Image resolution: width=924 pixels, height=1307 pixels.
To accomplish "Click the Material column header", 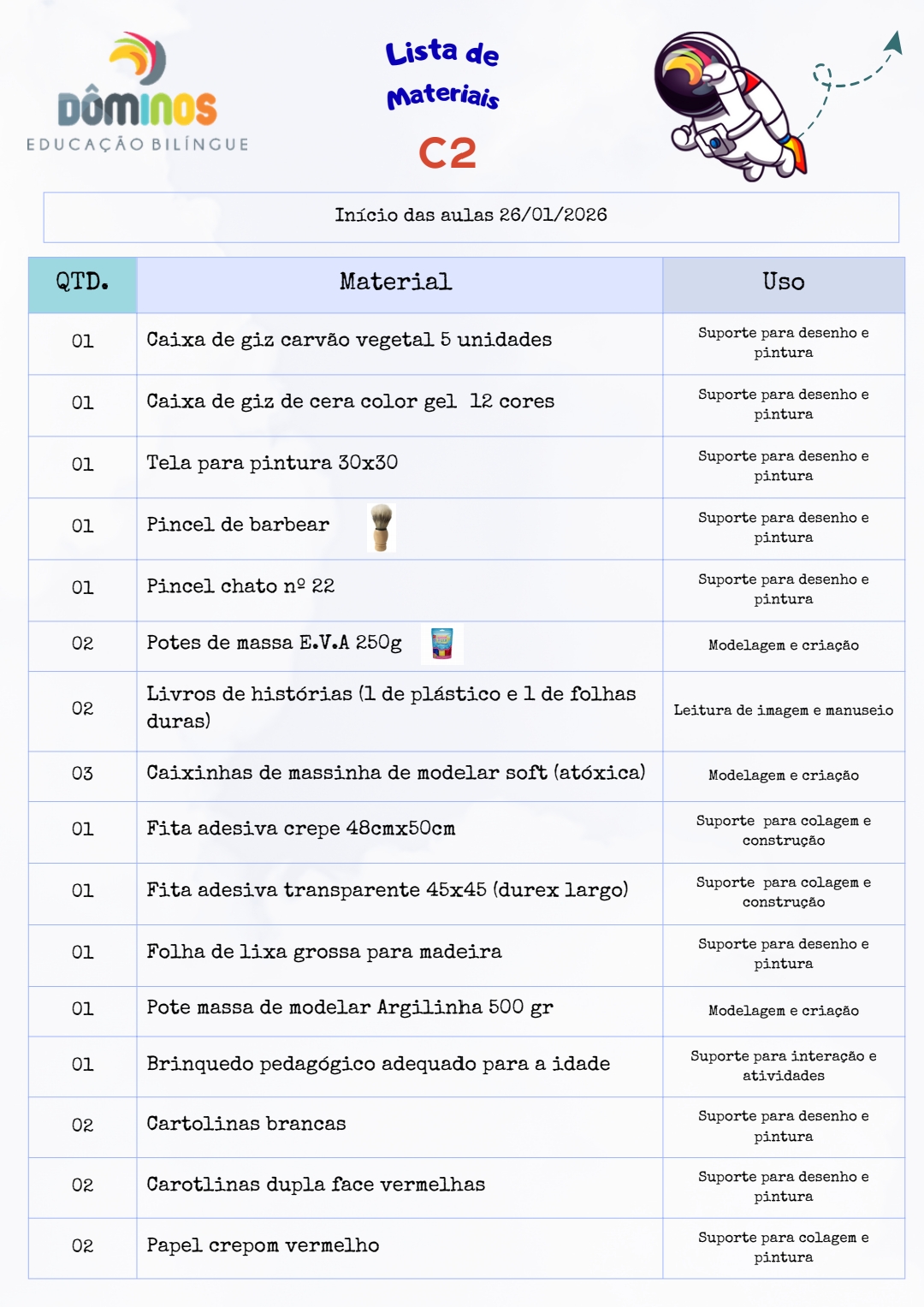I will [x=395, y=283].
